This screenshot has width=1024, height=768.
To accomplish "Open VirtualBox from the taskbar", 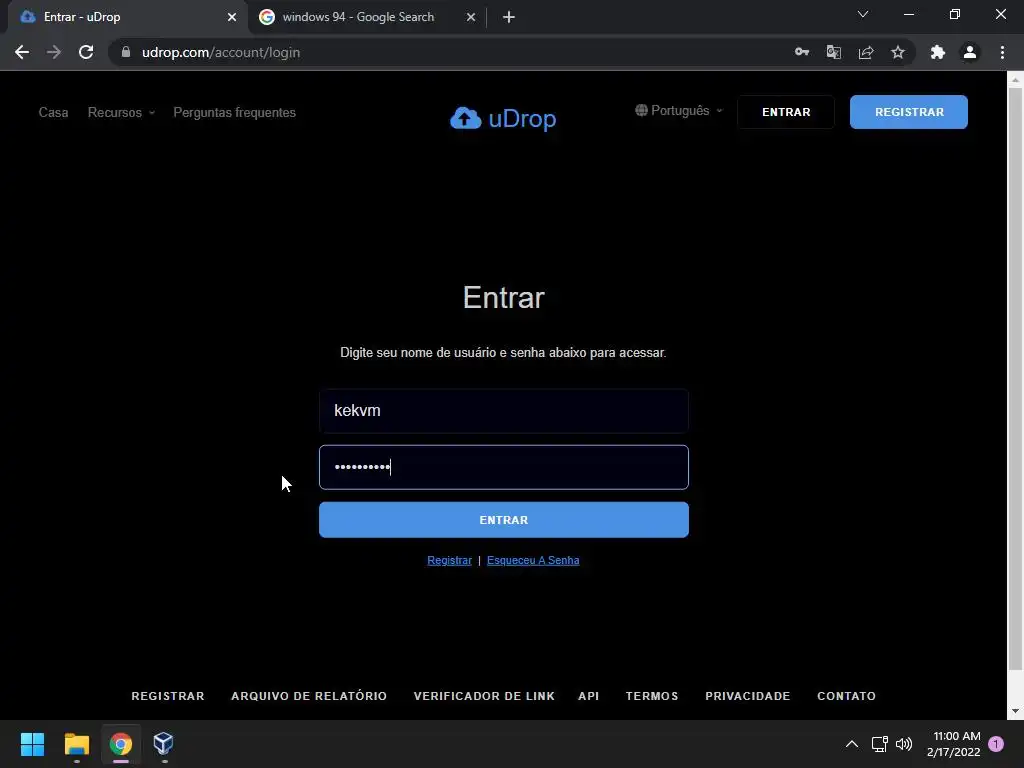I will point(163,744).
